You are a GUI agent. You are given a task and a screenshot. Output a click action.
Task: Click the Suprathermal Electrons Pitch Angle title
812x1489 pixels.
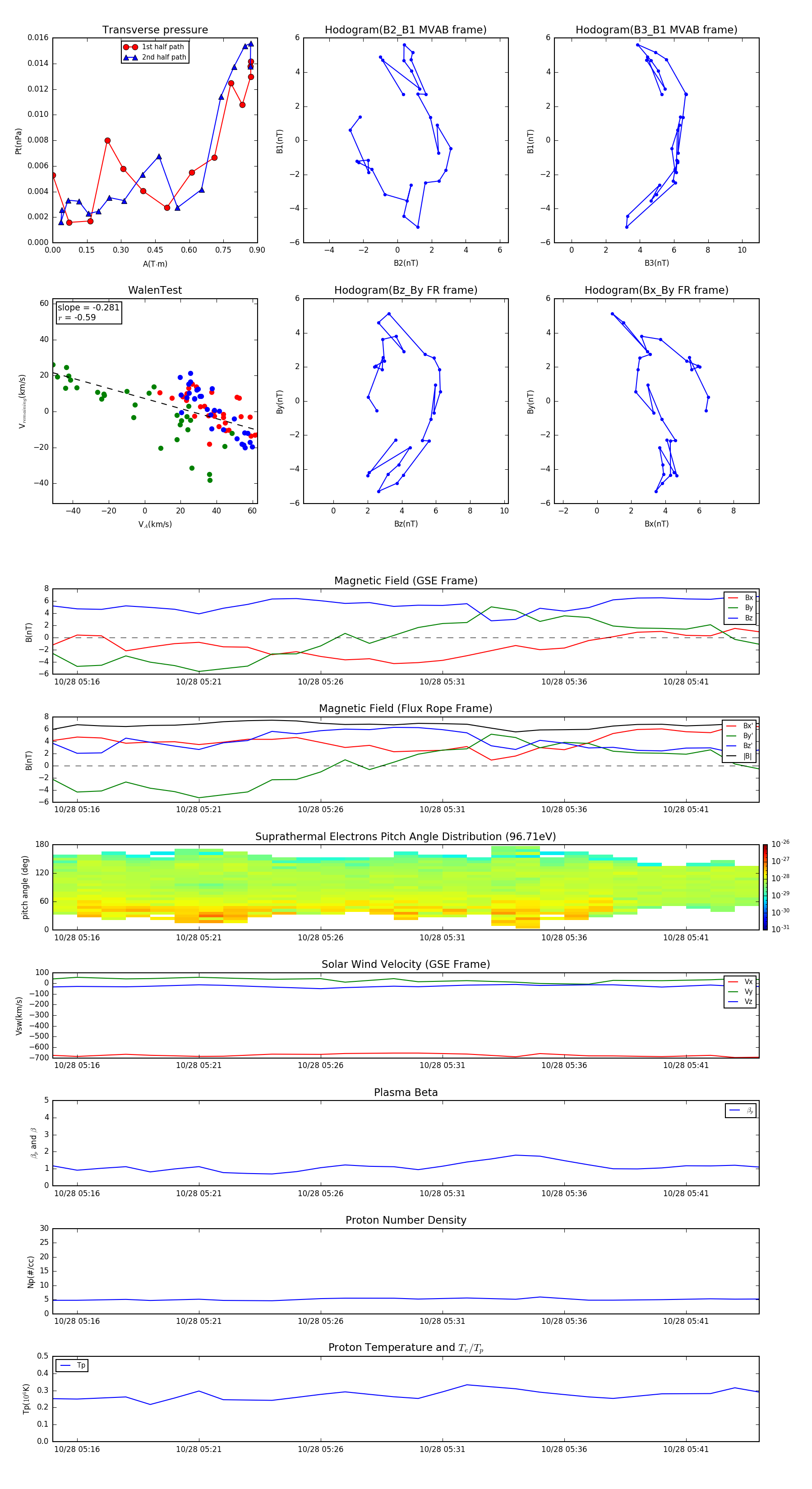pyautogui.click(x=406, y=837)
